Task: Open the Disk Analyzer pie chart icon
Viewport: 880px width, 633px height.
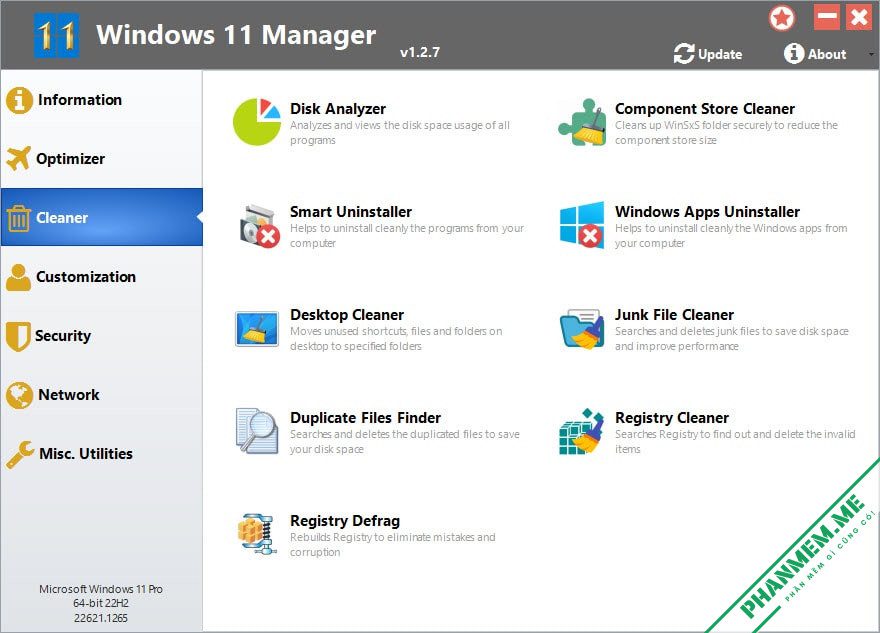Action: 256,122
